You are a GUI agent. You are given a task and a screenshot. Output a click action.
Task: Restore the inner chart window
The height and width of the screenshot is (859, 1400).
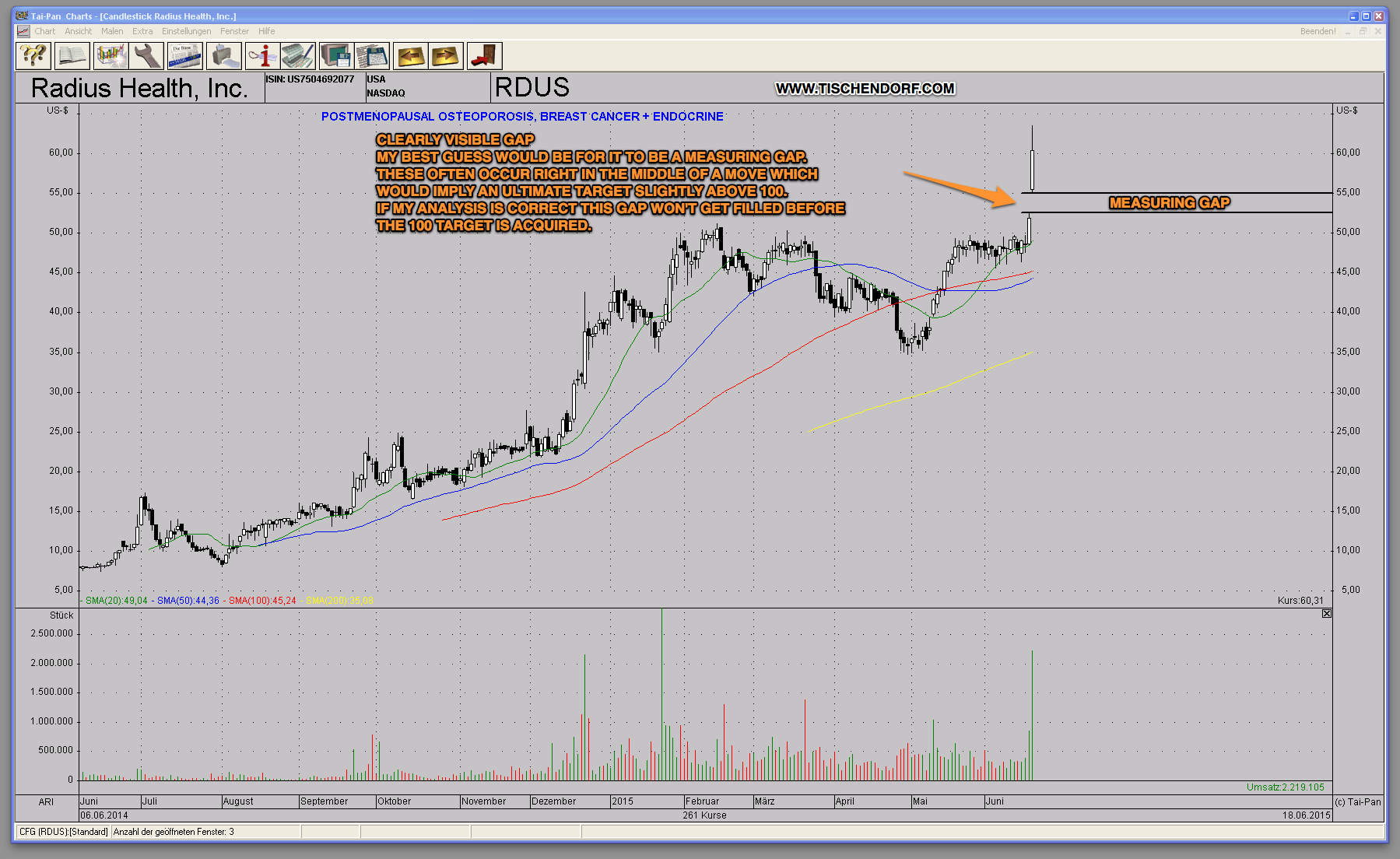click(1363, 31)
